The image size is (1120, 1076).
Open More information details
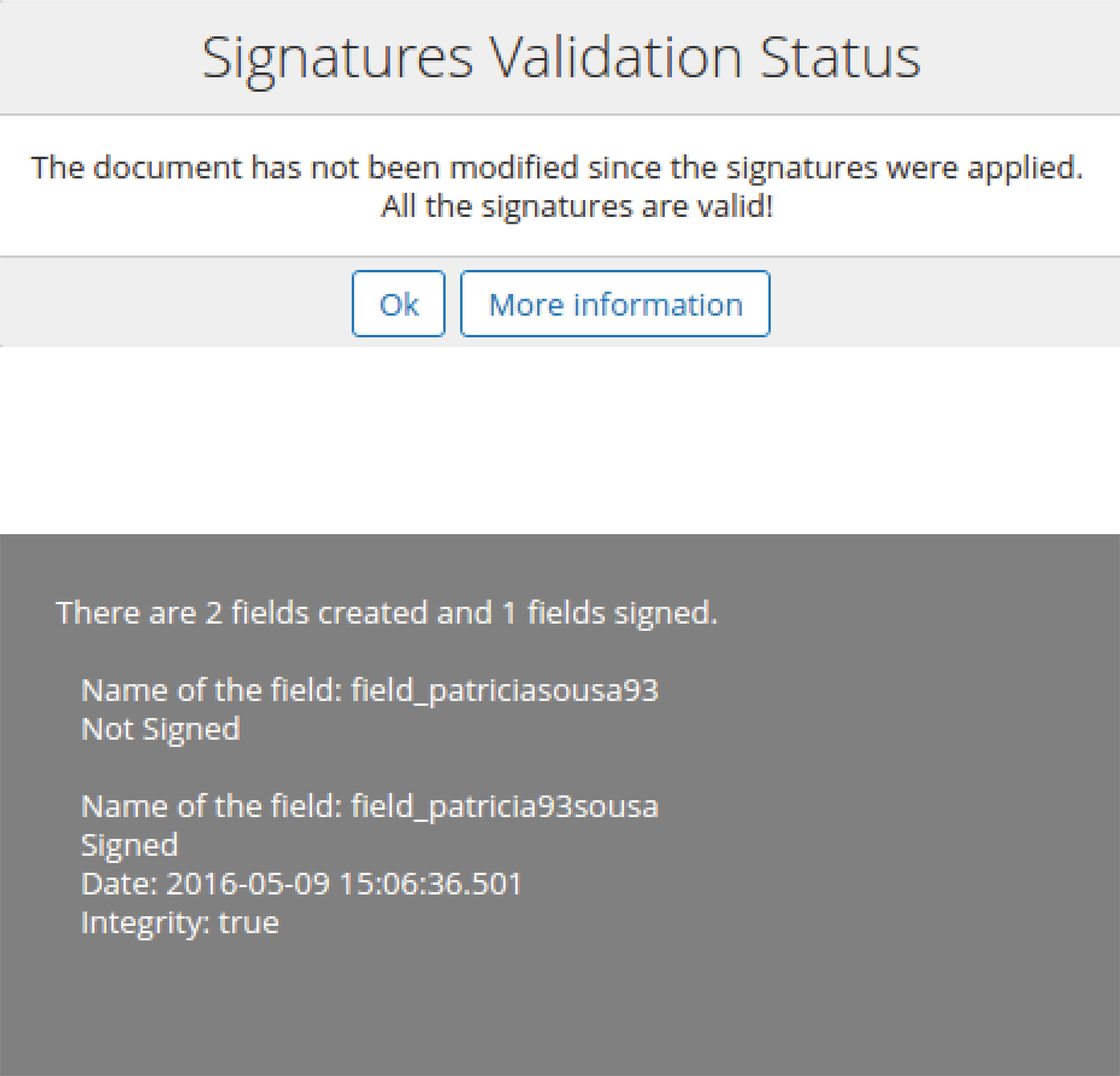(615, 304)
